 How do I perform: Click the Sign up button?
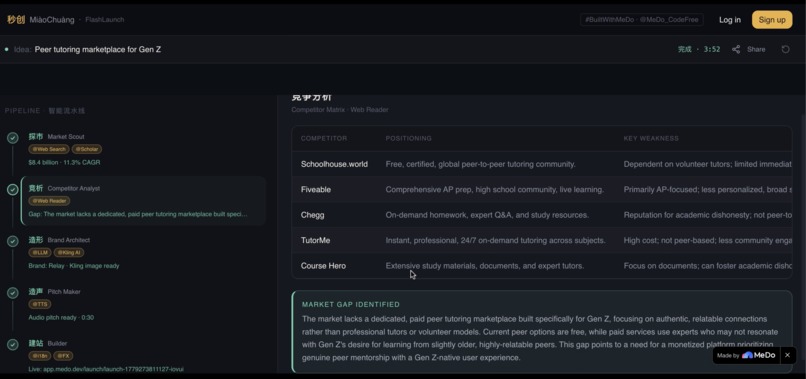click(x=772, y=20)
